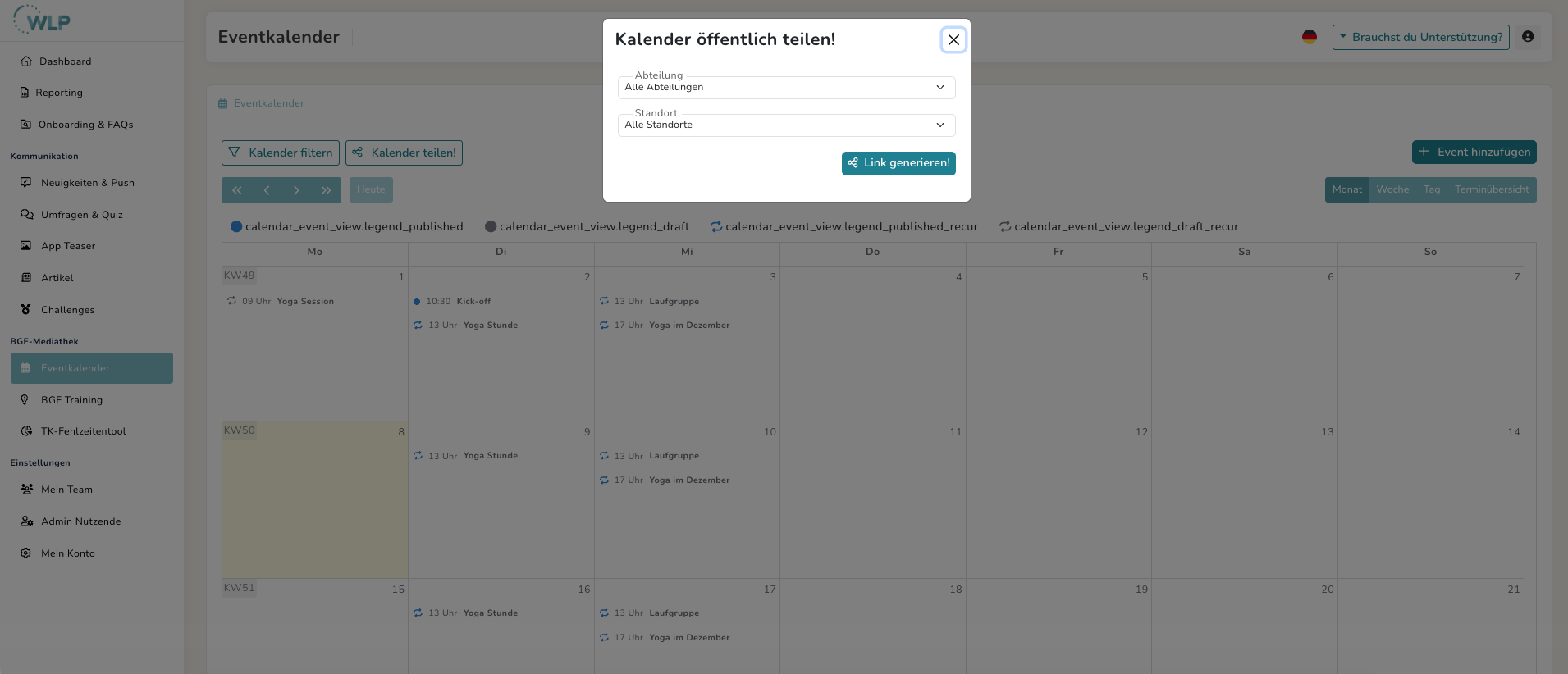Switch to the Woche view

point(1392,190)
